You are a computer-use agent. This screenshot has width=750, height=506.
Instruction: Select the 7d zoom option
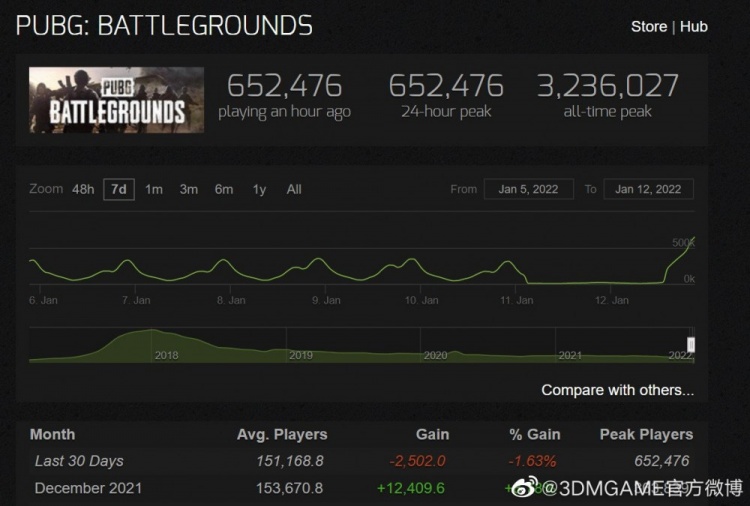point(119,189)
